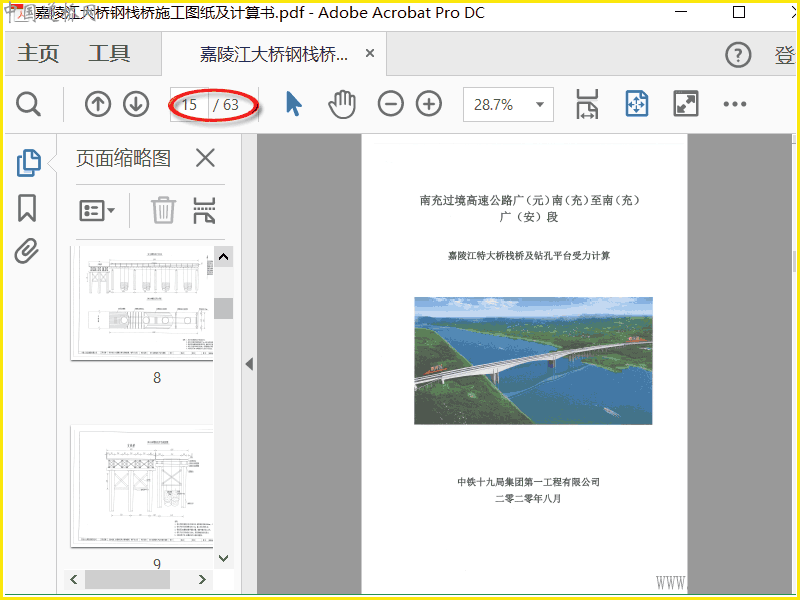Image resolution: width=800 pixels, height=600 pixels.
Task: Toggle the page thumbnails sidebar panel
Action: (x=28, y=162)
